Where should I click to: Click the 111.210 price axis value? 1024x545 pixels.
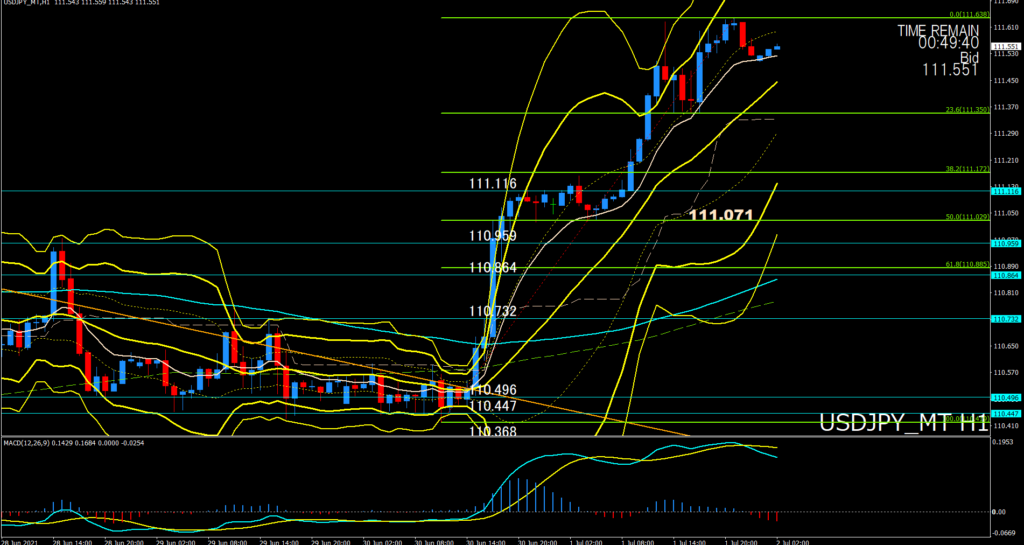(x=1006, y=161)
